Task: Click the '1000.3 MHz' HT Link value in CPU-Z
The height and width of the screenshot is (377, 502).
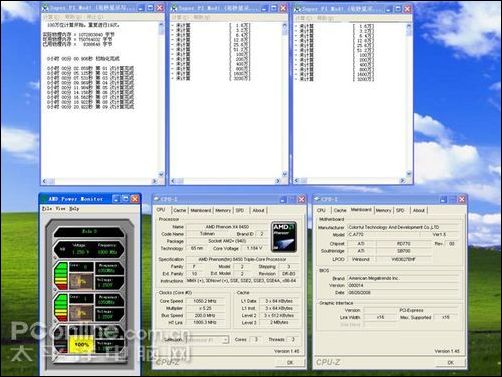Action: [x=205, y=322]
